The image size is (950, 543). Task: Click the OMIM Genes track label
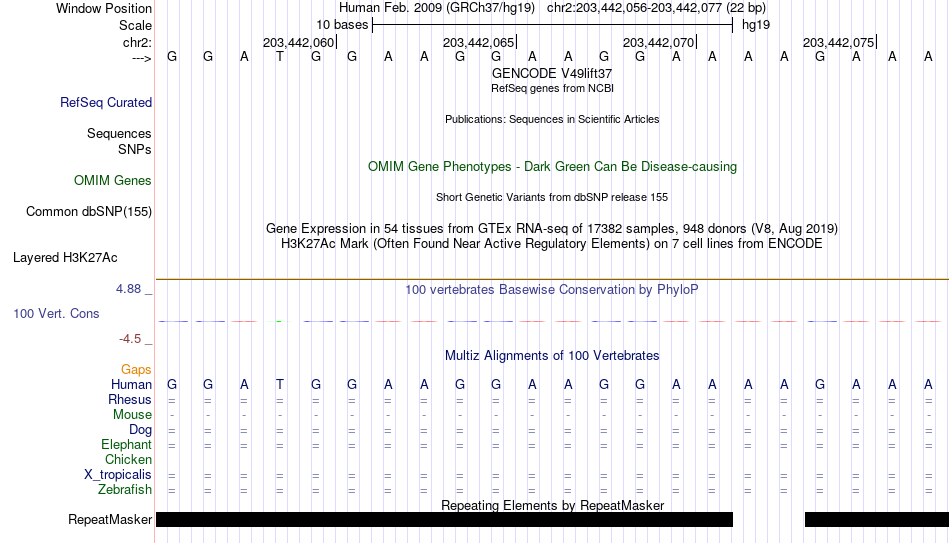point(113,181)
